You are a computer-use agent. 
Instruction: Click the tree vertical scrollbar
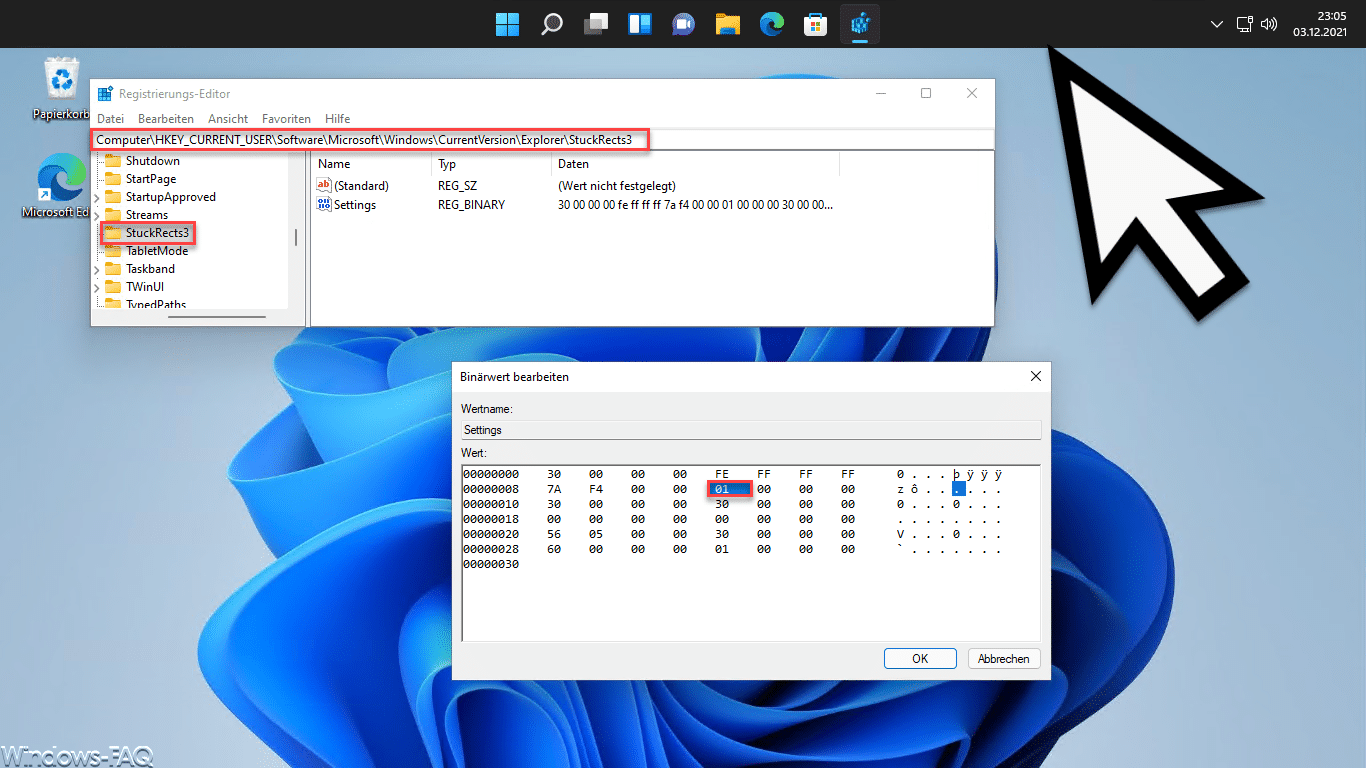(295, 237)
